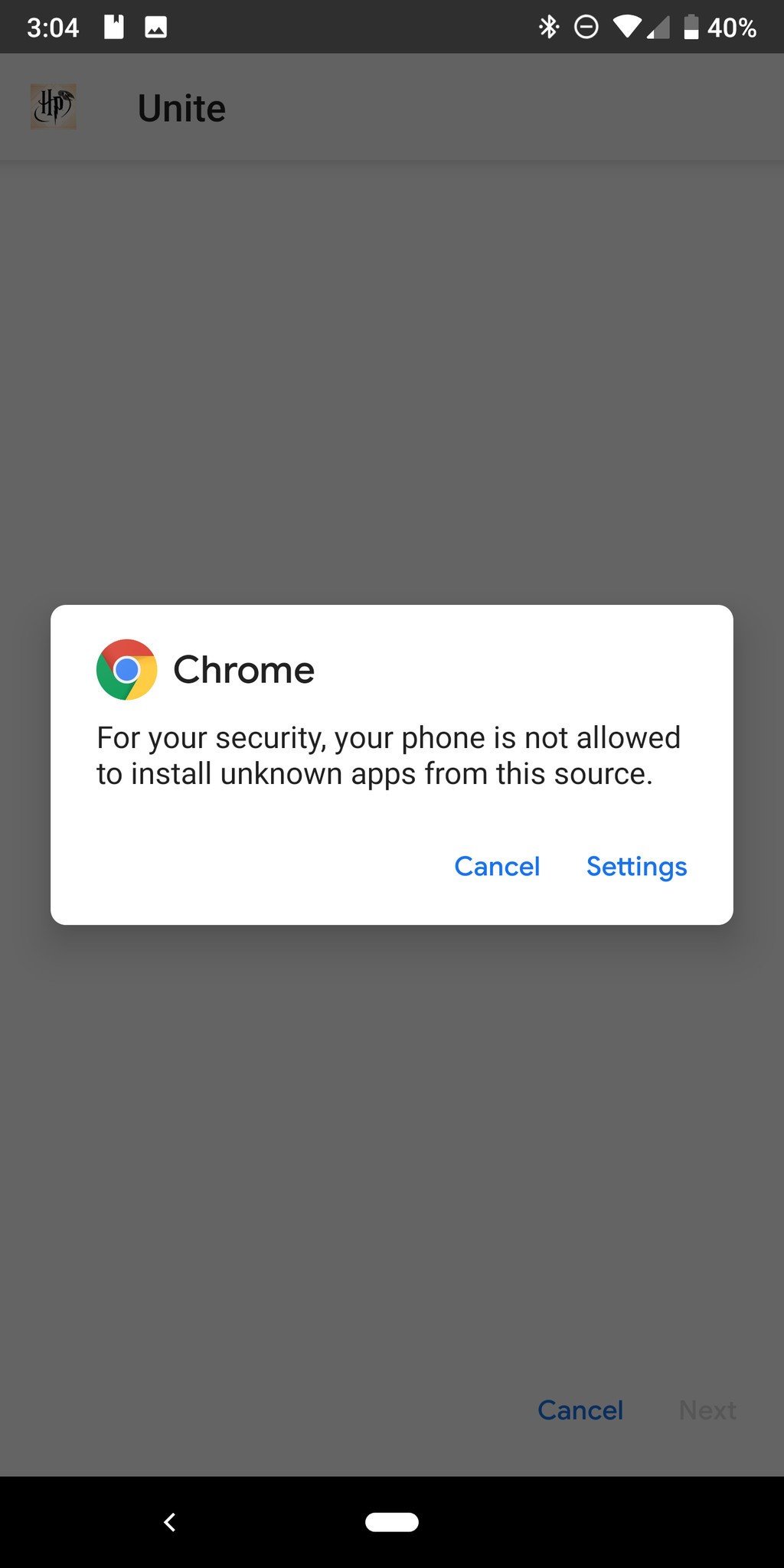
Task: Tap the Chrome dialog title text
Action: click(244, 670)
